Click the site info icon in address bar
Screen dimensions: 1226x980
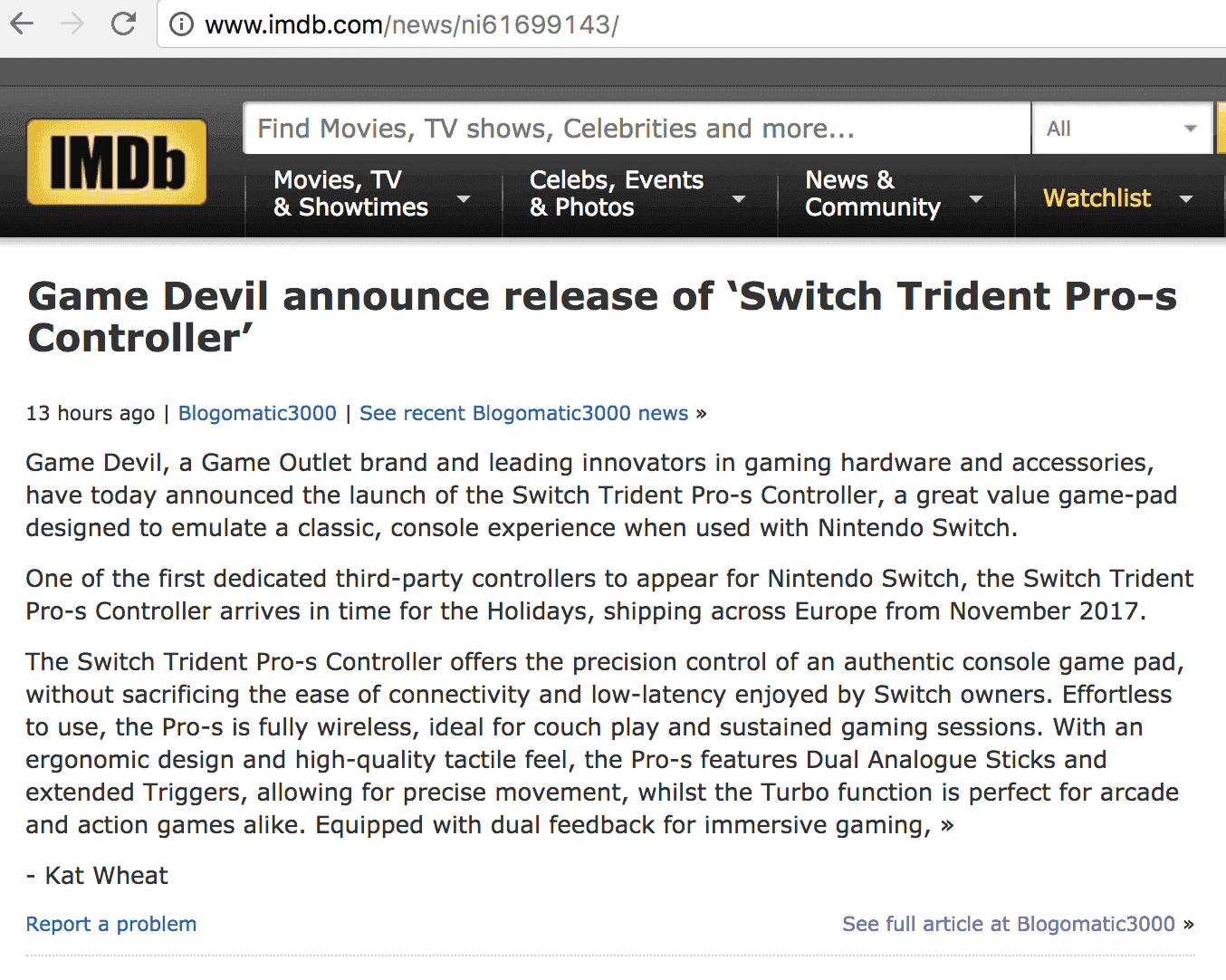click(x=181, y=24)
